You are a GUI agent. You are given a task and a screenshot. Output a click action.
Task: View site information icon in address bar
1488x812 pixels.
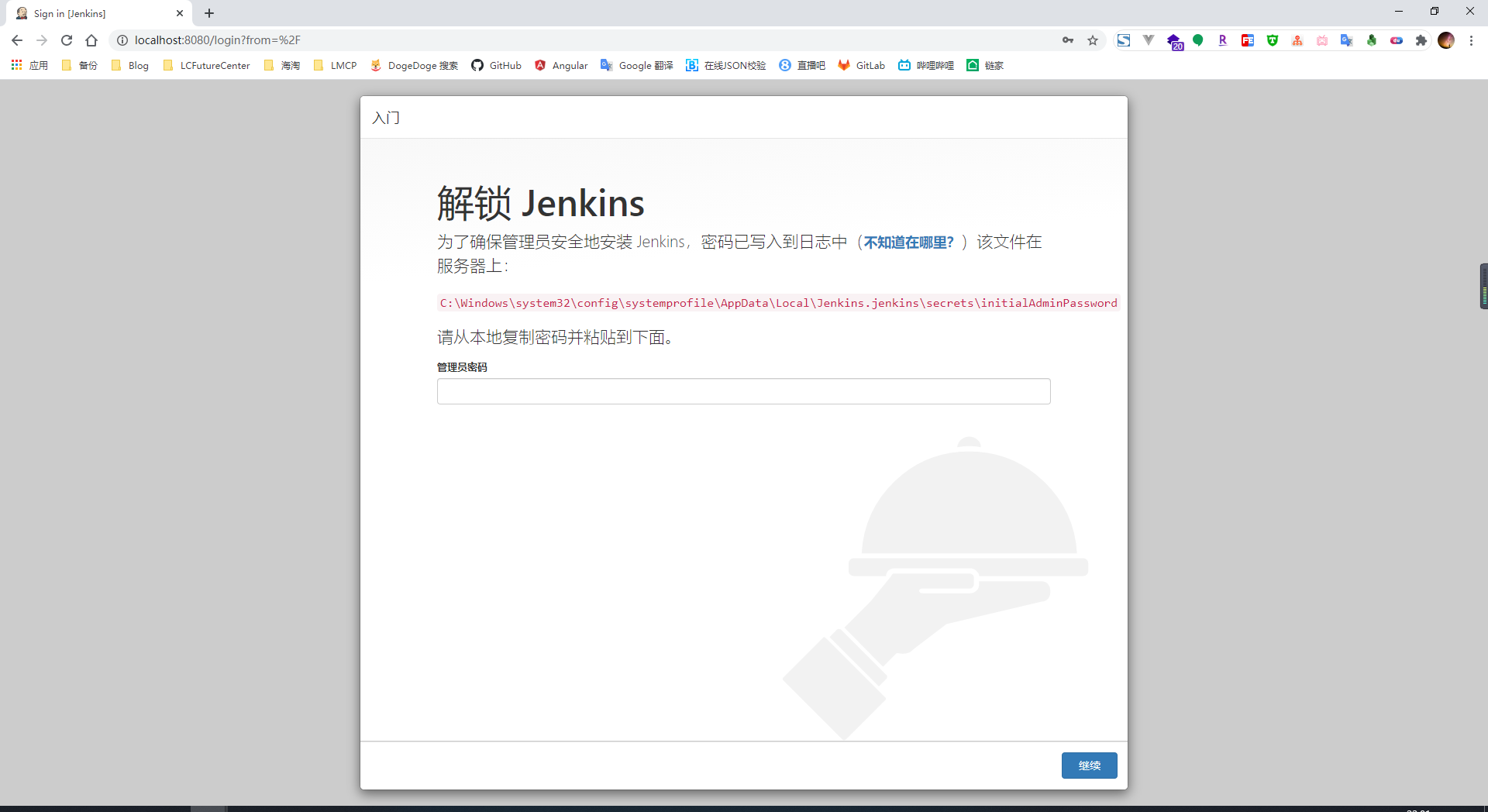pyautogui.click(x=122, y=40)
